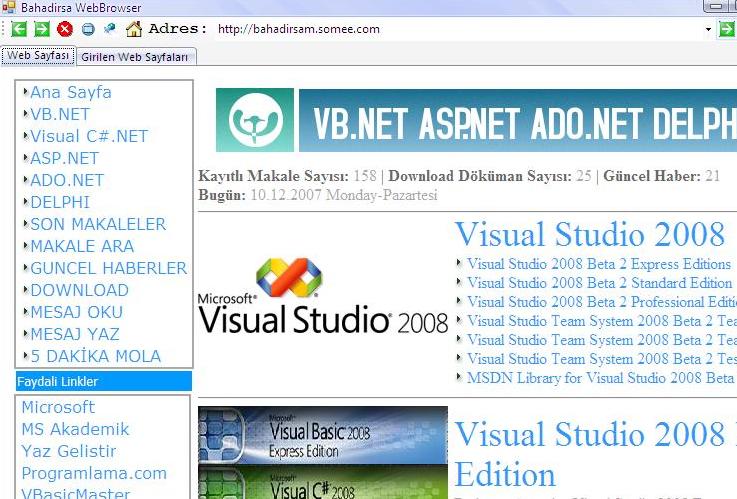Click the Bahadirsa WebBrowser app icon in title bar
737x499 pixels.
tap(8, 8)
